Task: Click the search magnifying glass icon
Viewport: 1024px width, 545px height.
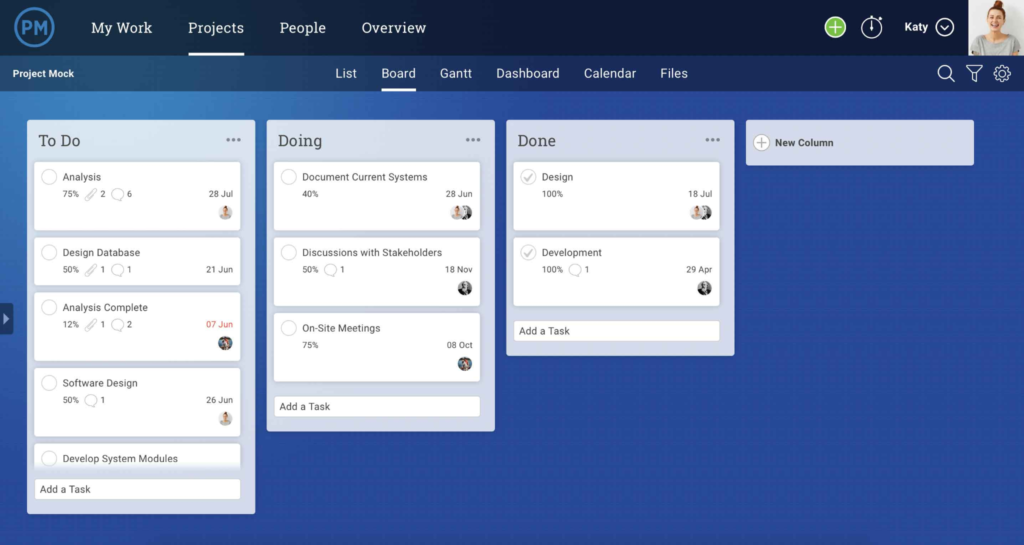Action: click(x=945, y=73)
